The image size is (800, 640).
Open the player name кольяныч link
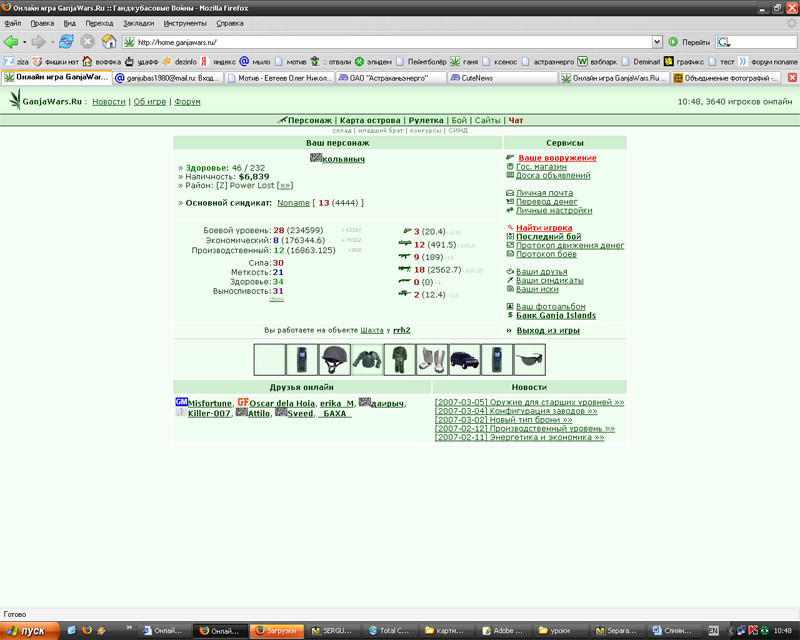(343, 159)
